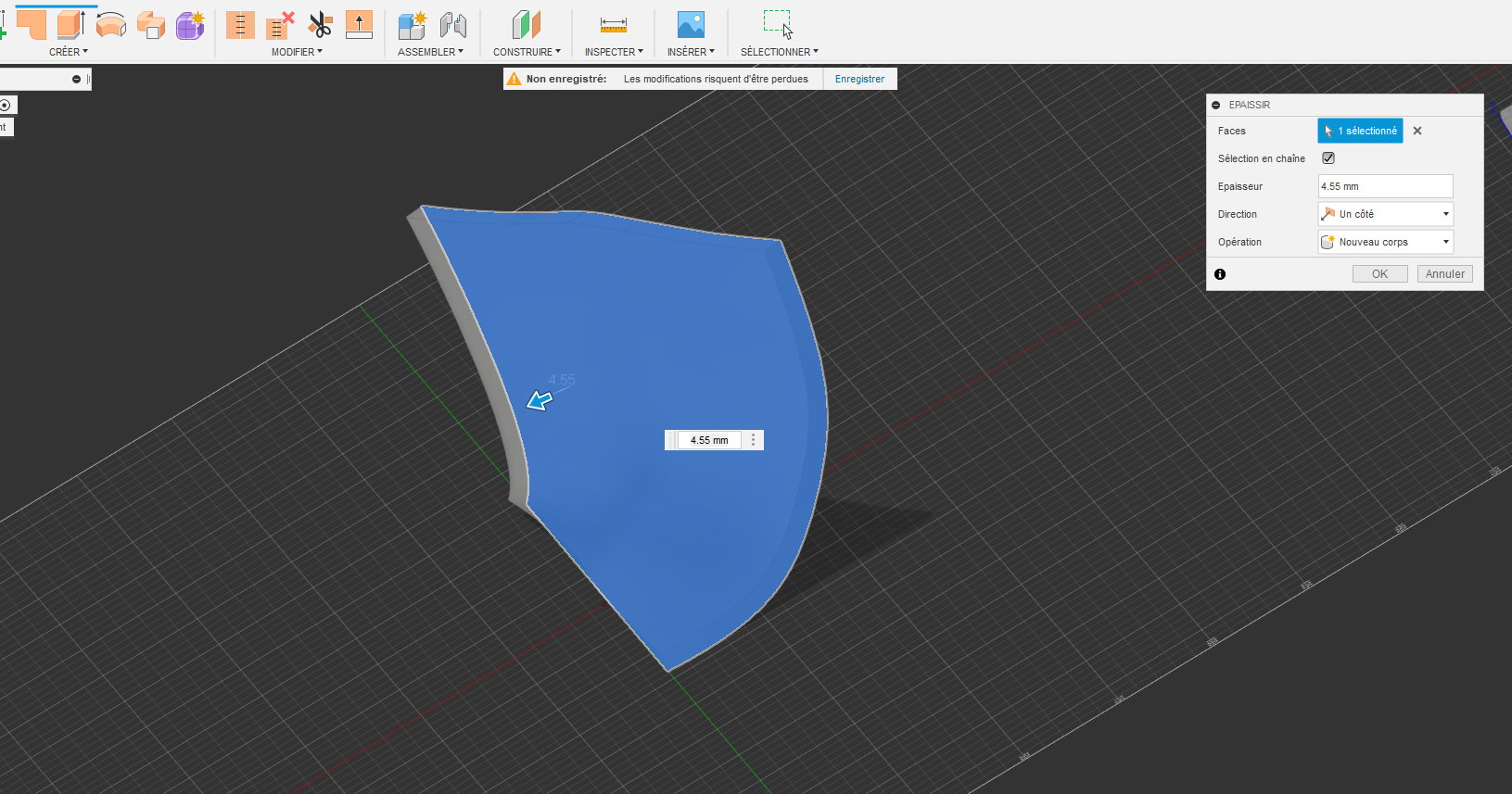Click the blue thickness arrow manipulator

(540, 400)
